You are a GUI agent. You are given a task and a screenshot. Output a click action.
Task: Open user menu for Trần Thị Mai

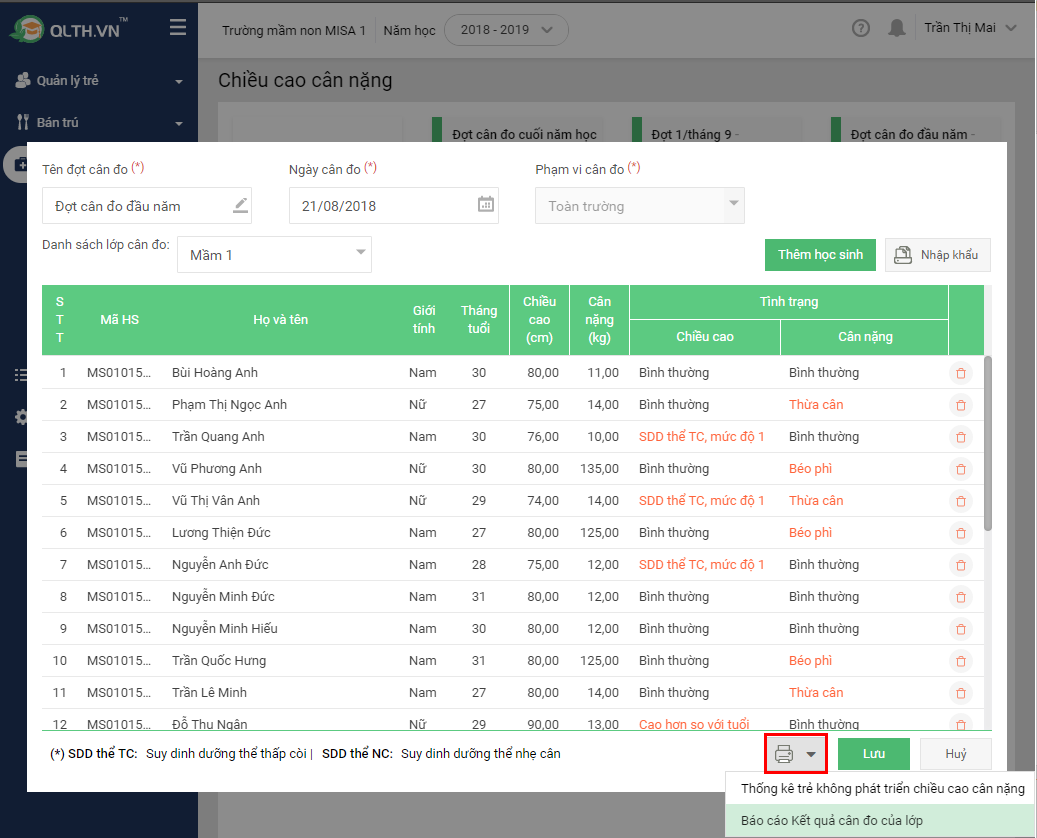969,28
